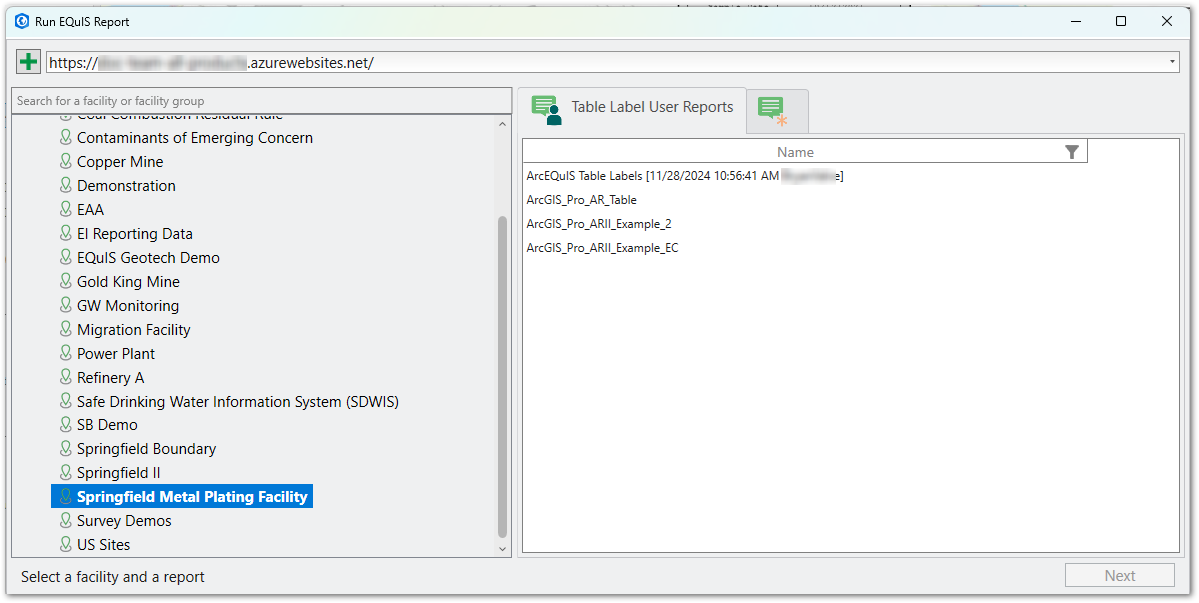Image resolution: width=1199 pixels, height=603 pixels.
Task: Click the facility list scrollbar thumb
Action: tap(502, 377)
